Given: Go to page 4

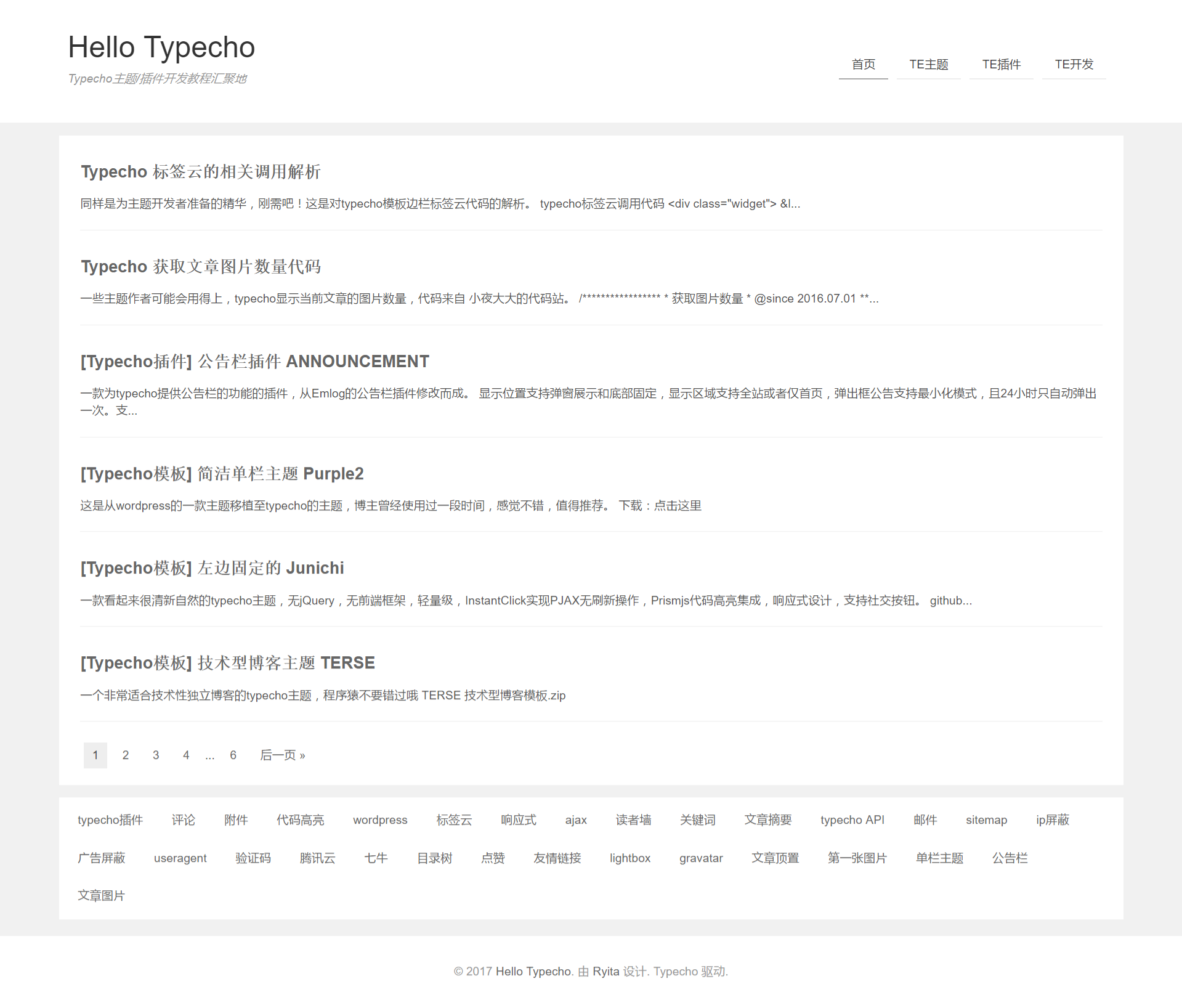Looking at the screenshot, I should pos(186,755).
